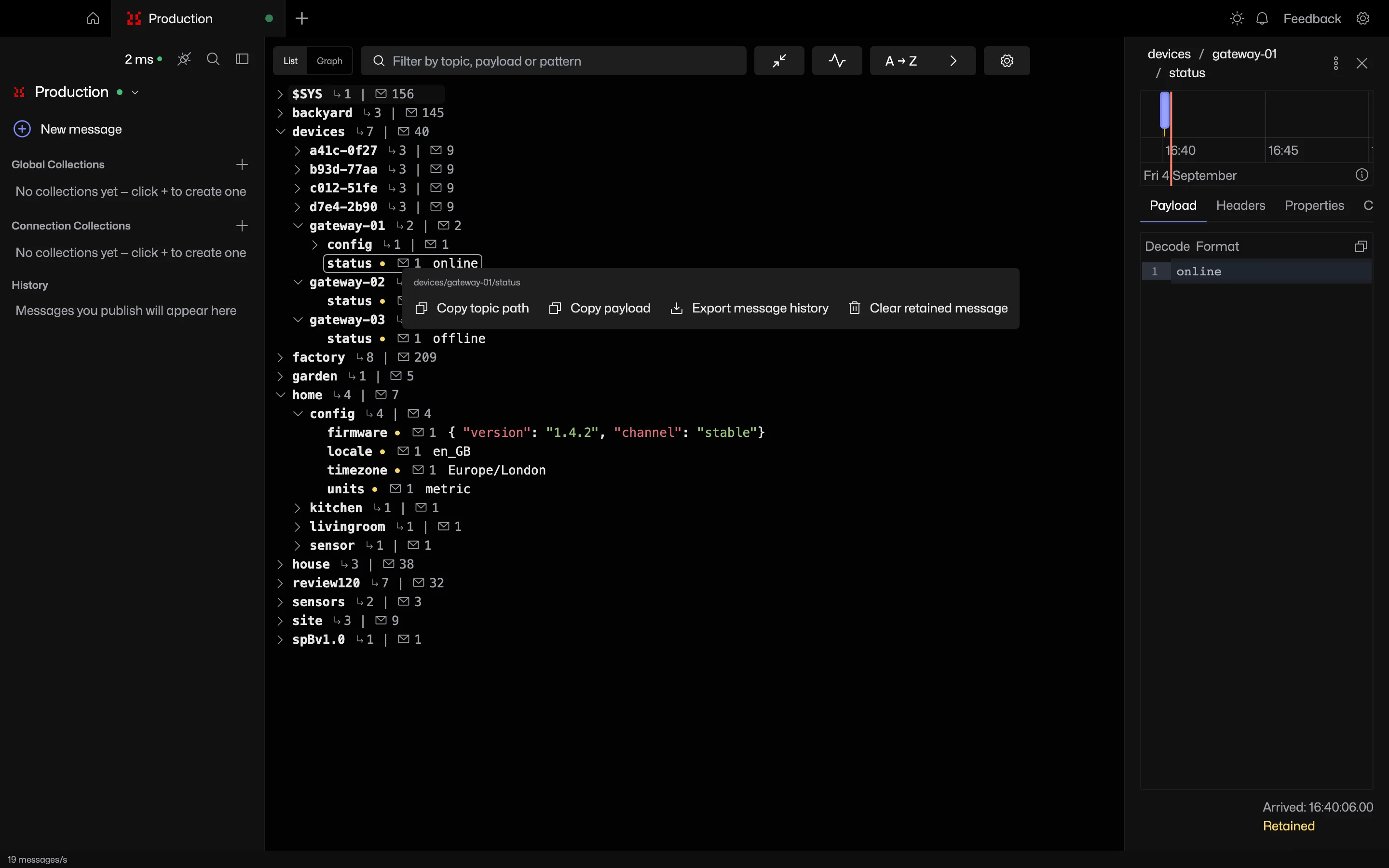
Task: Open the Production connection dropdown
Action: click(135, 93)
